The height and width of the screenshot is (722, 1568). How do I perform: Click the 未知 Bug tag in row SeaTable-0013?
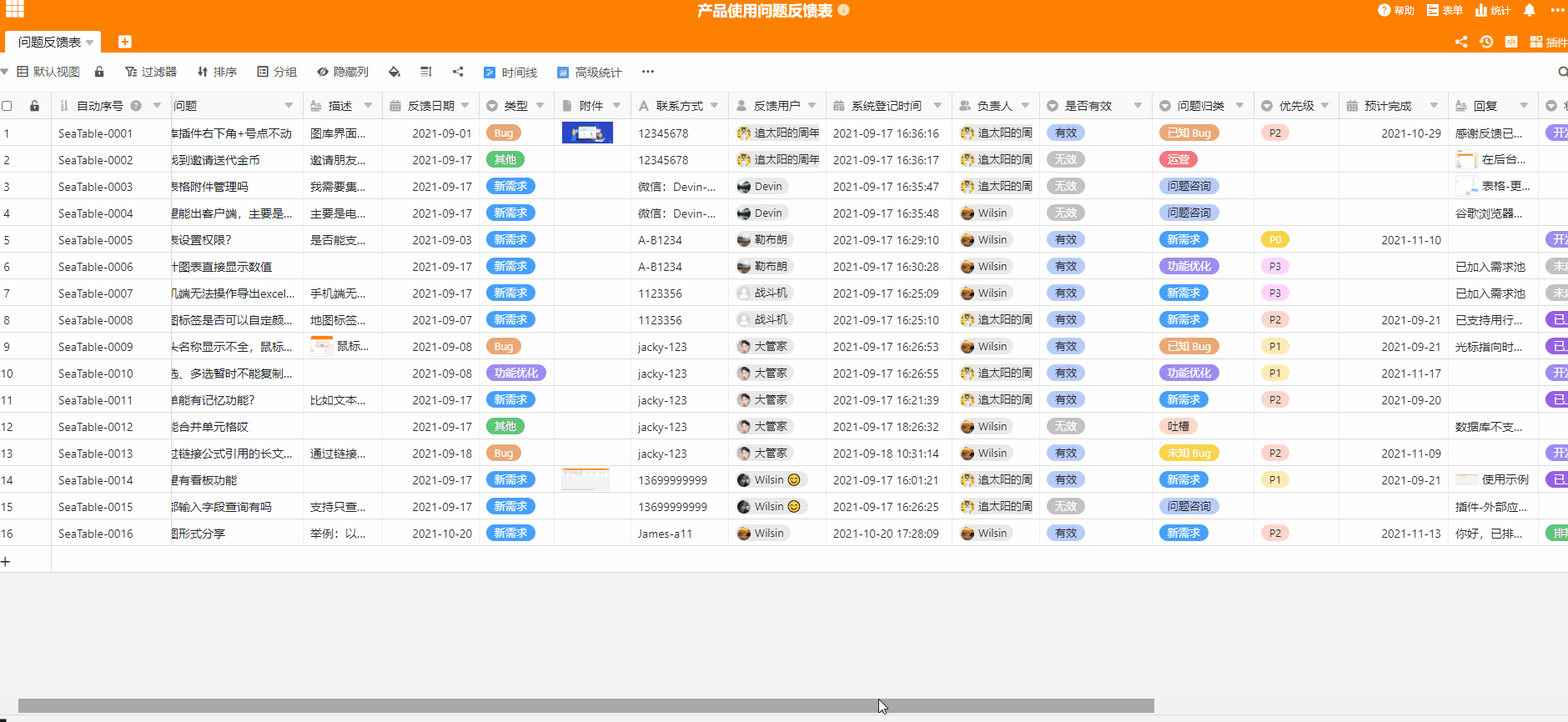click(x=1189, y=453)
